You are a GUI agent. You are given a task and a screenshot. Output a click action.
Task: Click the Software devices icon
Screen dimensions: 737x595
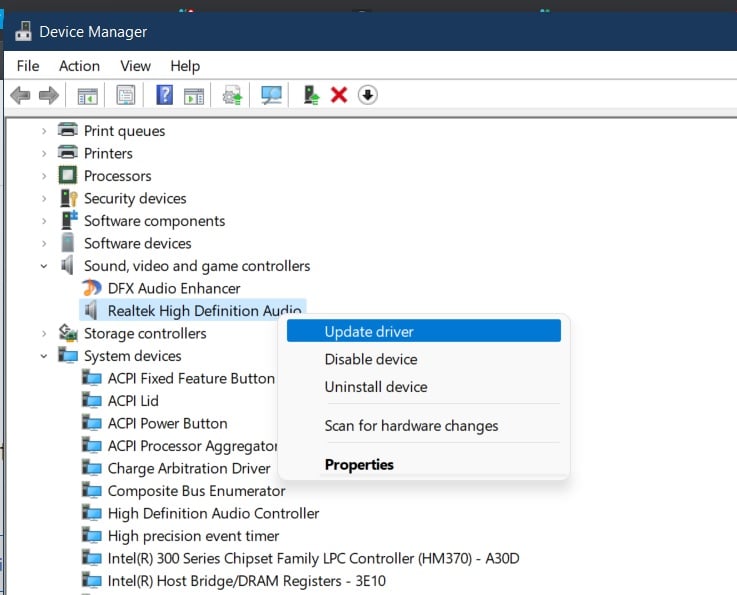68,243
